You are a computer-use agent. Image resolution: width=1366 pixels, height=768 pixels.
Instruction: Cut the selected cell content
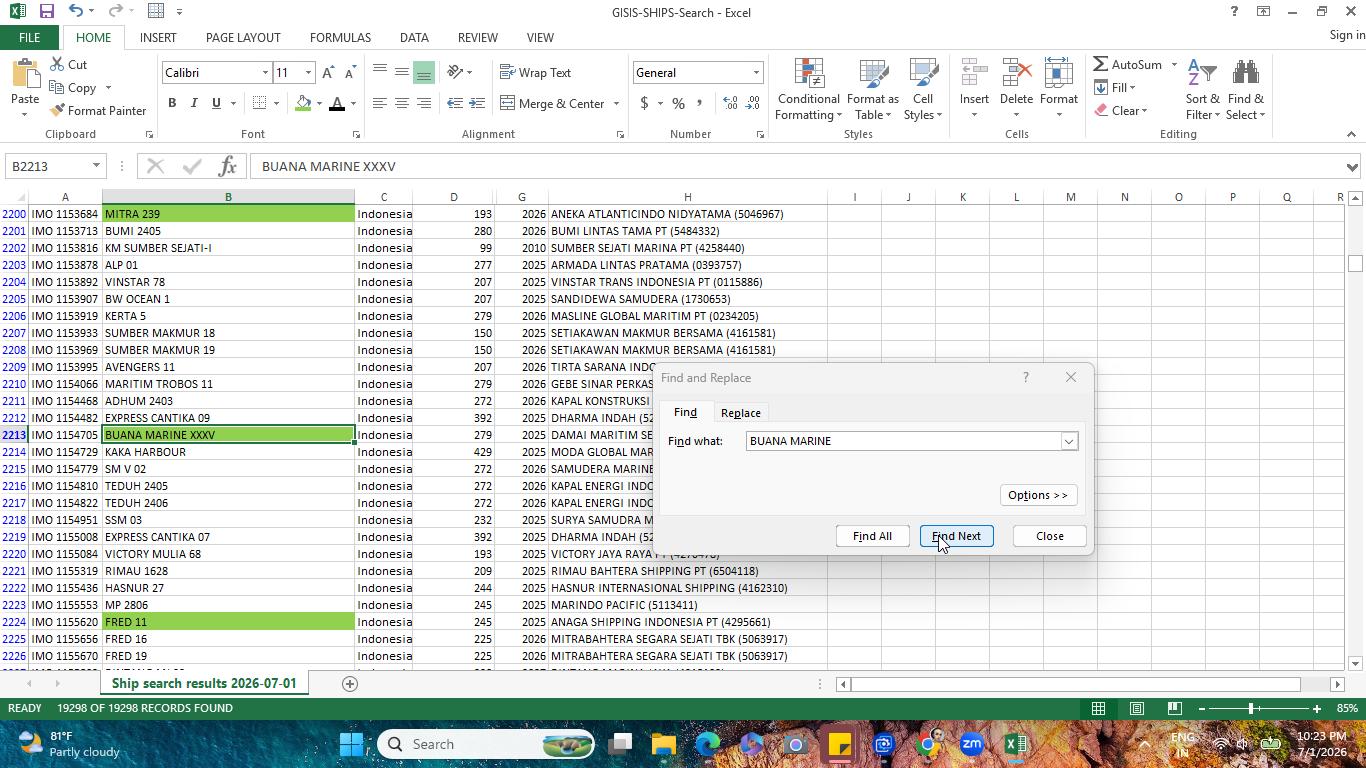click(68, 65)
